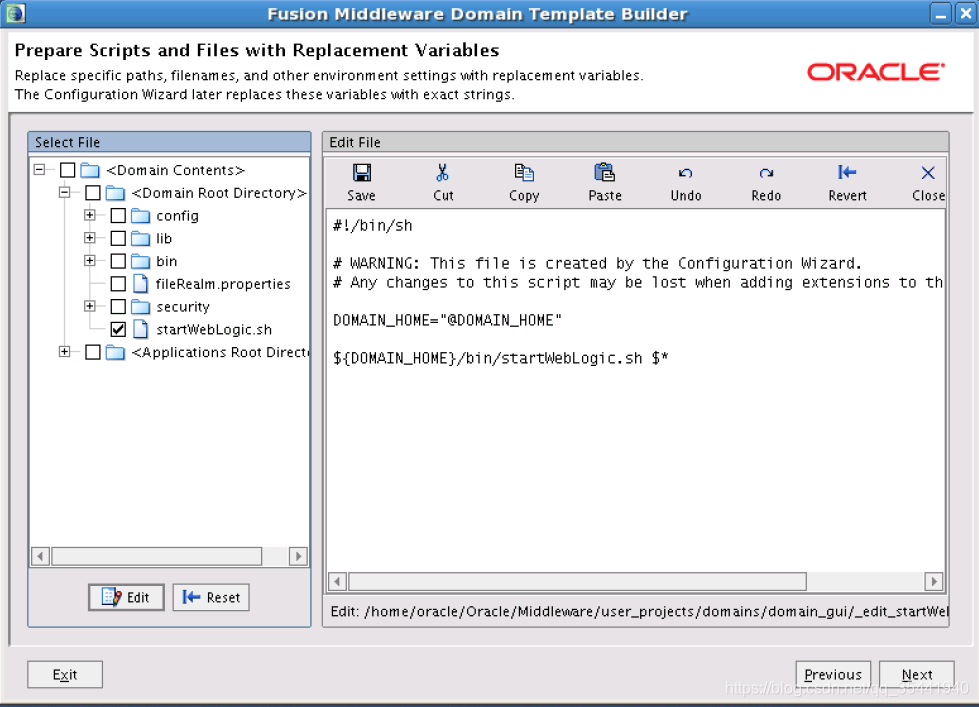Select the bin folder label
This screenshot has height=707, width=979.
coord(167,261)
